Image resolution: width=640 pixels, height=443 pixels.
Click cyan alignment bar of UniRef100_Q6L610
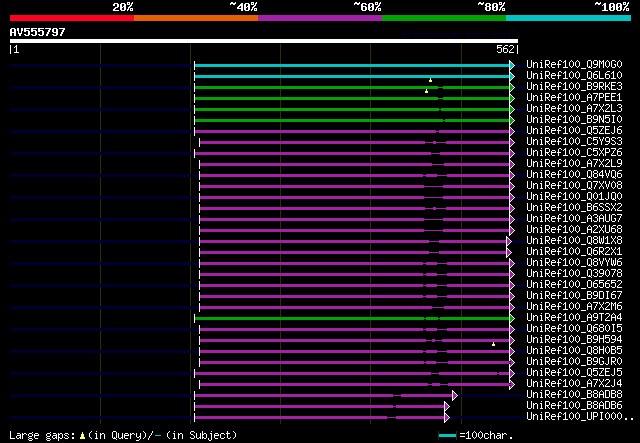tap(352, 76)
